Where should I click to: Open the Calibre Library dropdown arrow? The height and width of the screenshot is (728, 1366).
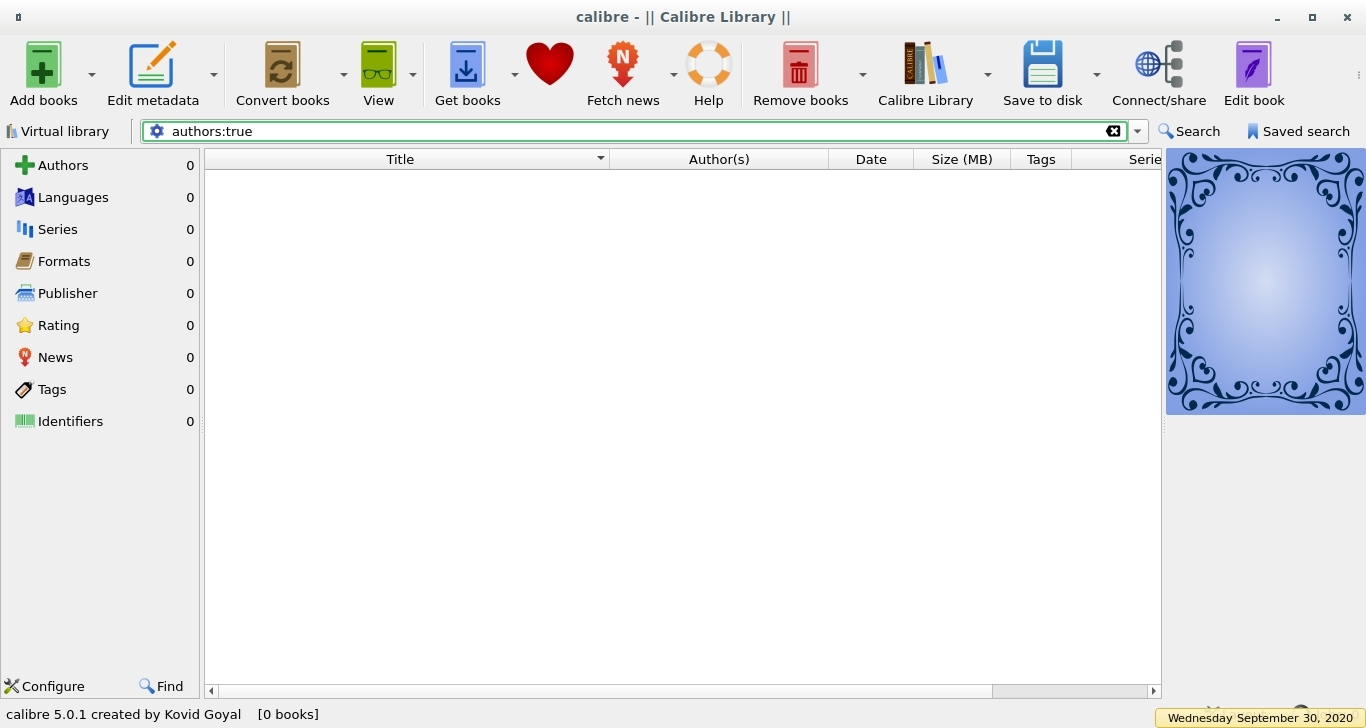coord(987,75)
